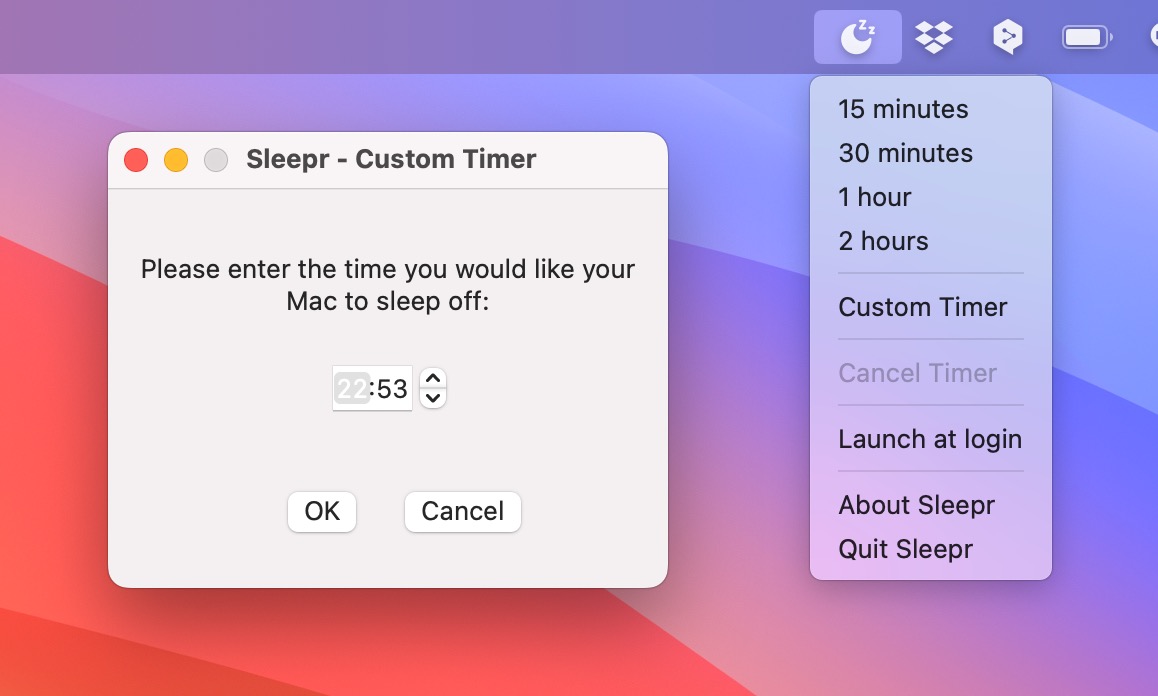This screenshot has height=696, width=1158.
Task: Click the Dropbox menu bar icon
Action: point(932,36)
